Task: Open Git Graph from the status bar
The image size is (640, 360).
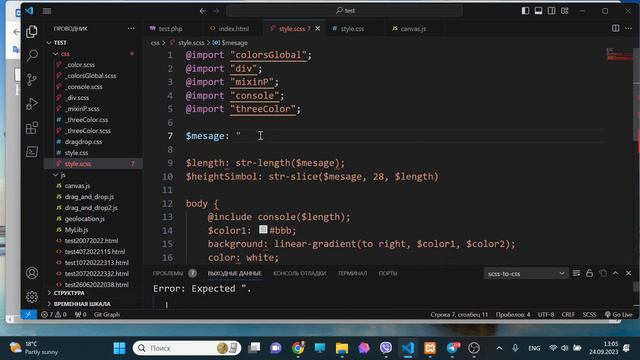Action: [107, 315]
